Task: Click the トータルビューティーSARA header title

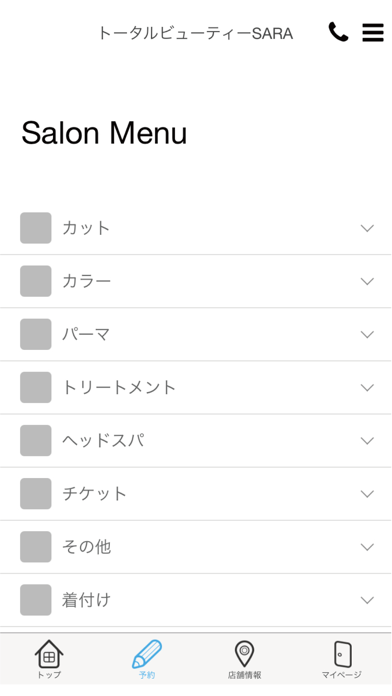Action: (x=195, y=33)
